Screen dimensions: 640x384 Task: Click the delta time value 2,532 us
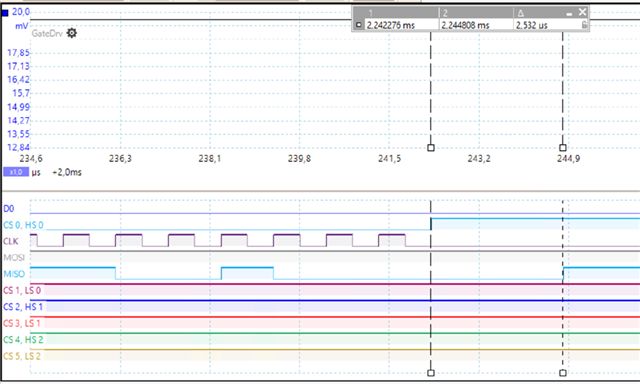(531, 25)
